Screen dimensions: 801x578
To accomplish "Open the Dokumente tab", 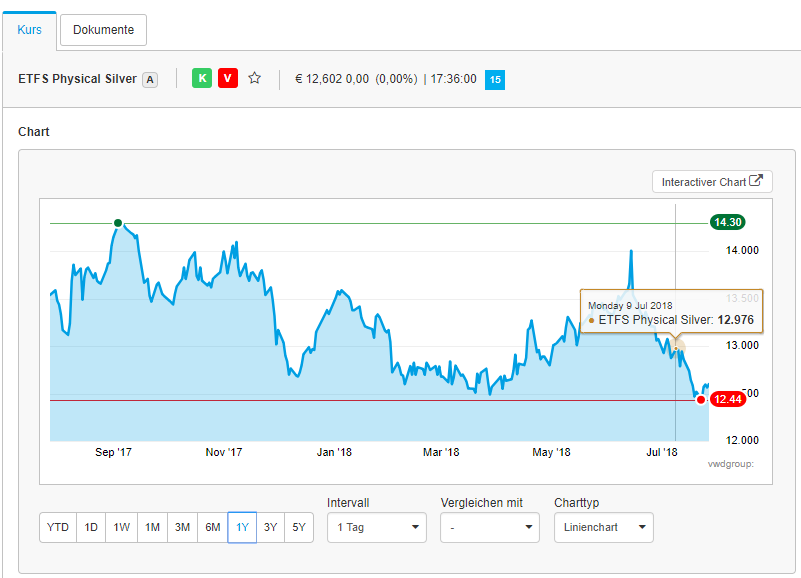I will (103, 30).
